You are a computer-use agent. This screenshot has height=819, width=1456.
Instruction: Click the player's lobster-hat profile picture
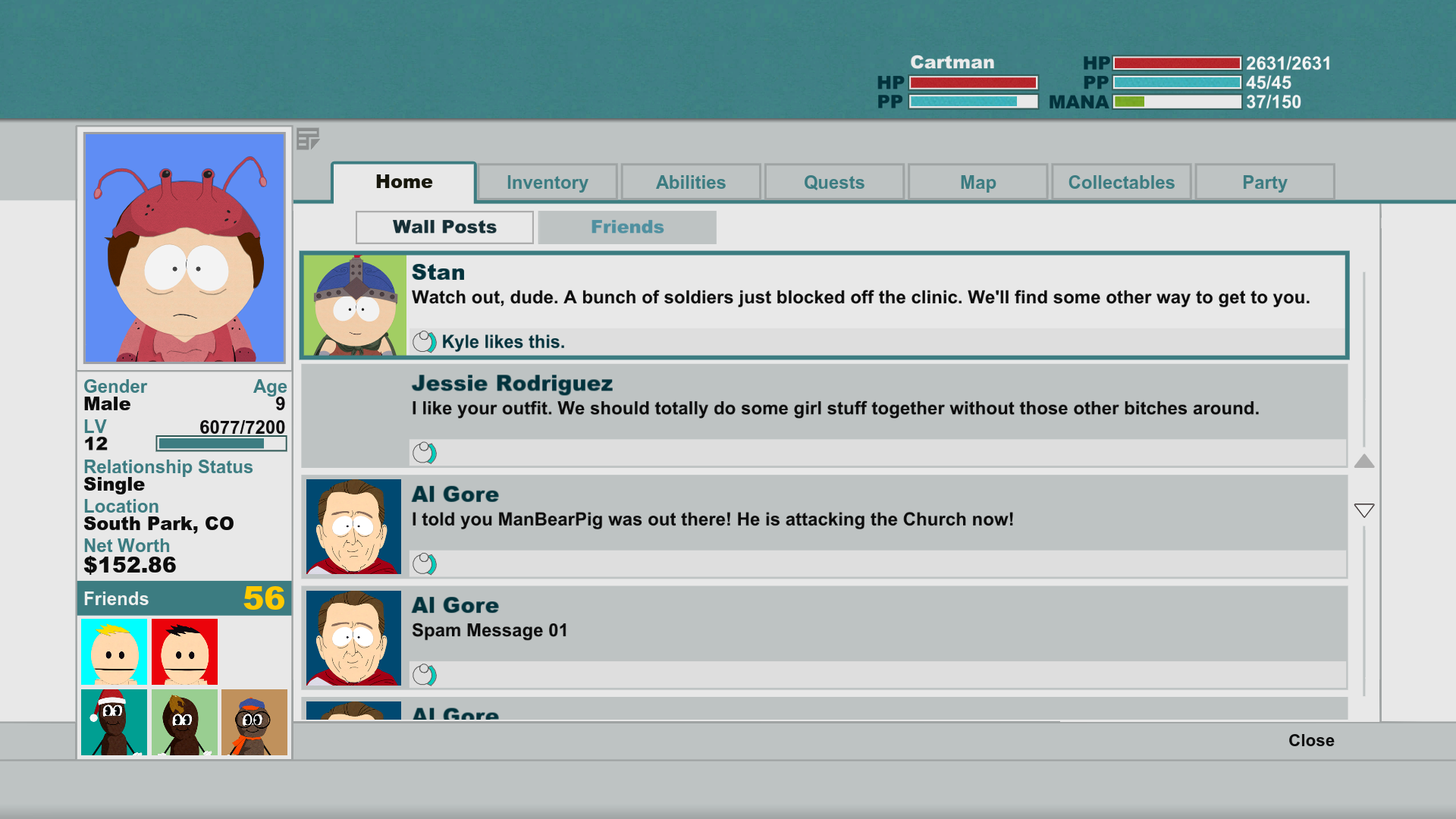click(185, 248)
